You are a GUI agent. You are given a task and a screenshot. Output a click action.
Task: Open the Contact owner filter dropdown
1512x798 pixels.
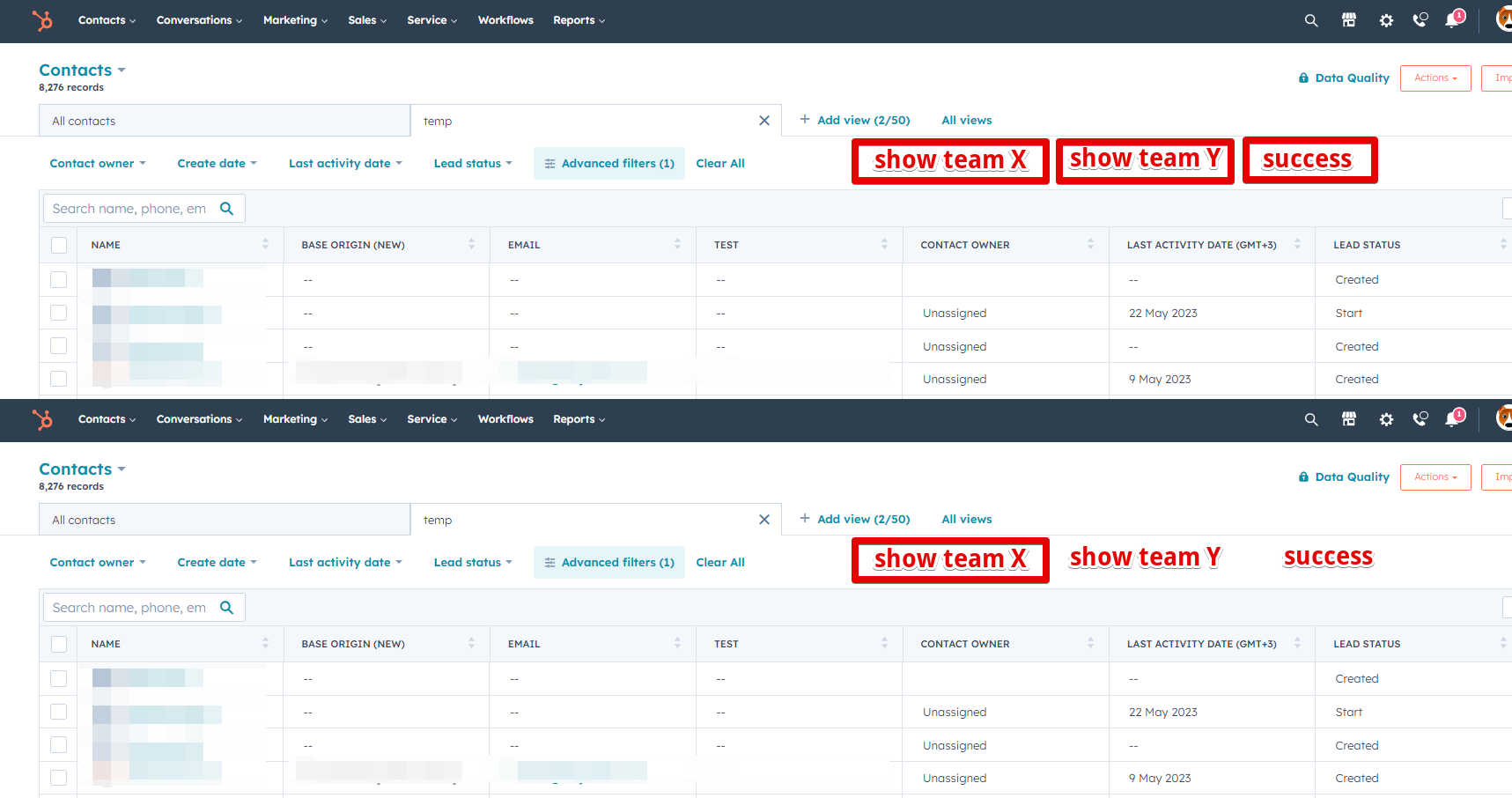point(97,163)
